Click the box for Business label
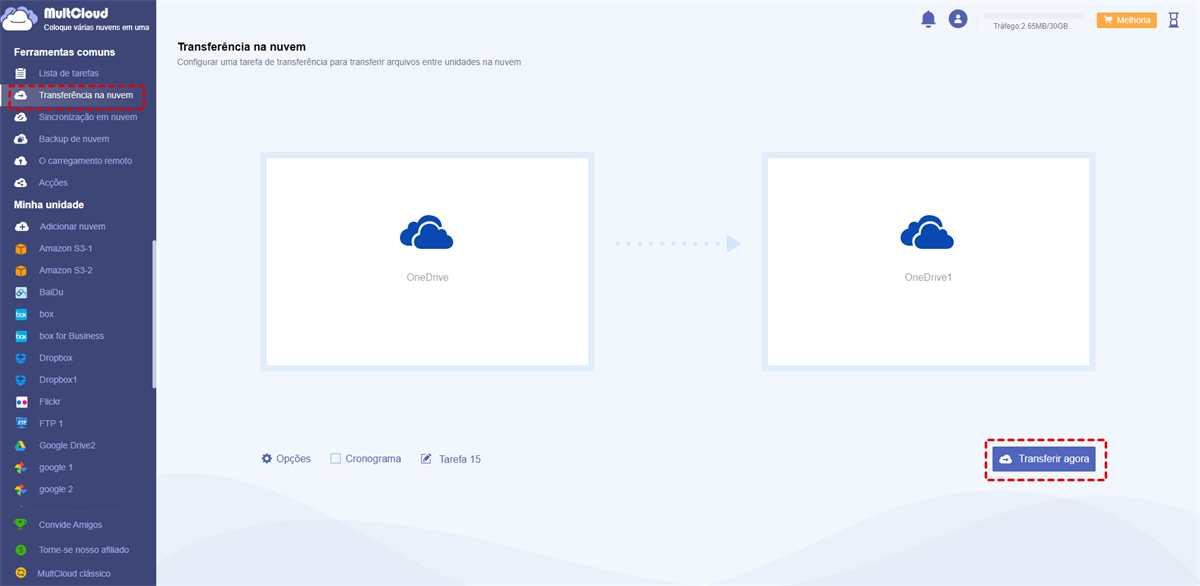 pyautogui.click(x=71, y=336)
